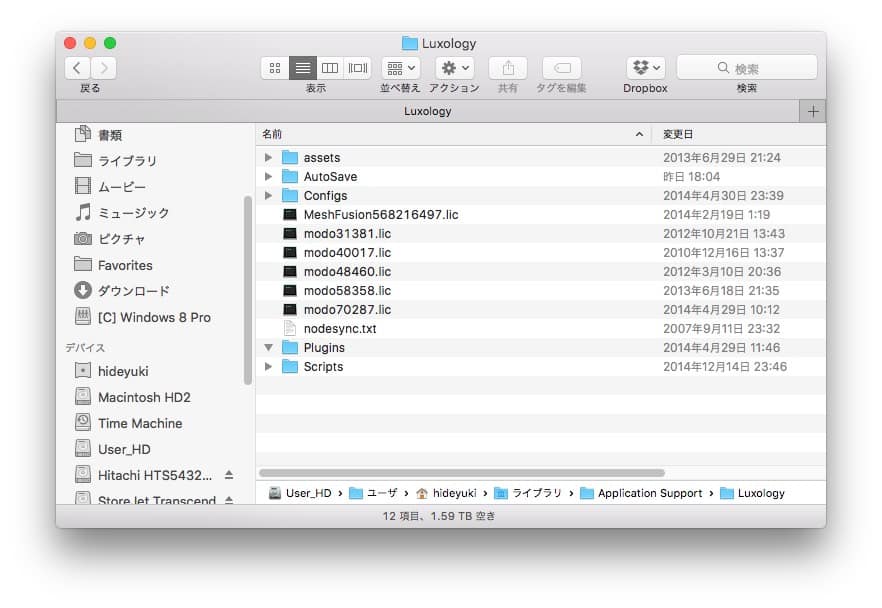Select modo70287.lic file
Viewport: 882px width, 608px height.
click(346, 310)
